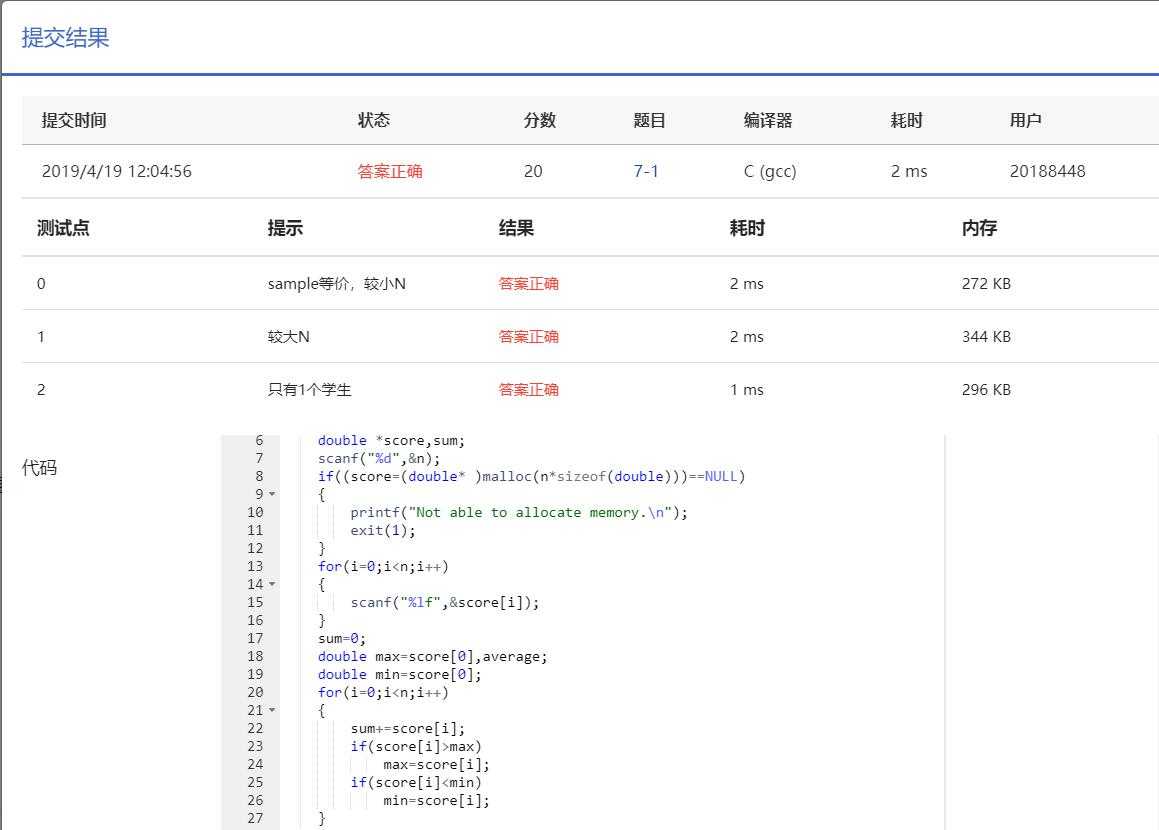
Task: Click code line 10 printf statement
Action: click(519, 513)
